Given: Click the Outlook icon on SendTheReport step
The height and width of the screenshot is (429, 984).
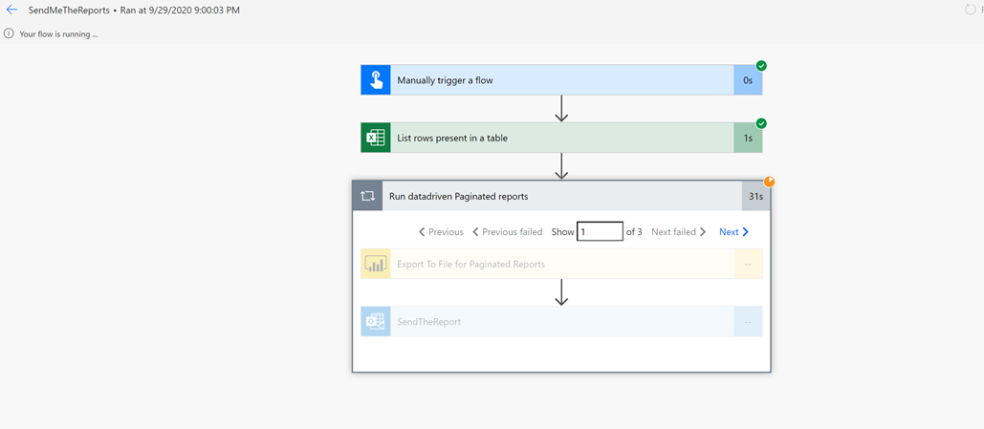Looking at the screenshot, I should pyautogui.click(x=376, y=322).
